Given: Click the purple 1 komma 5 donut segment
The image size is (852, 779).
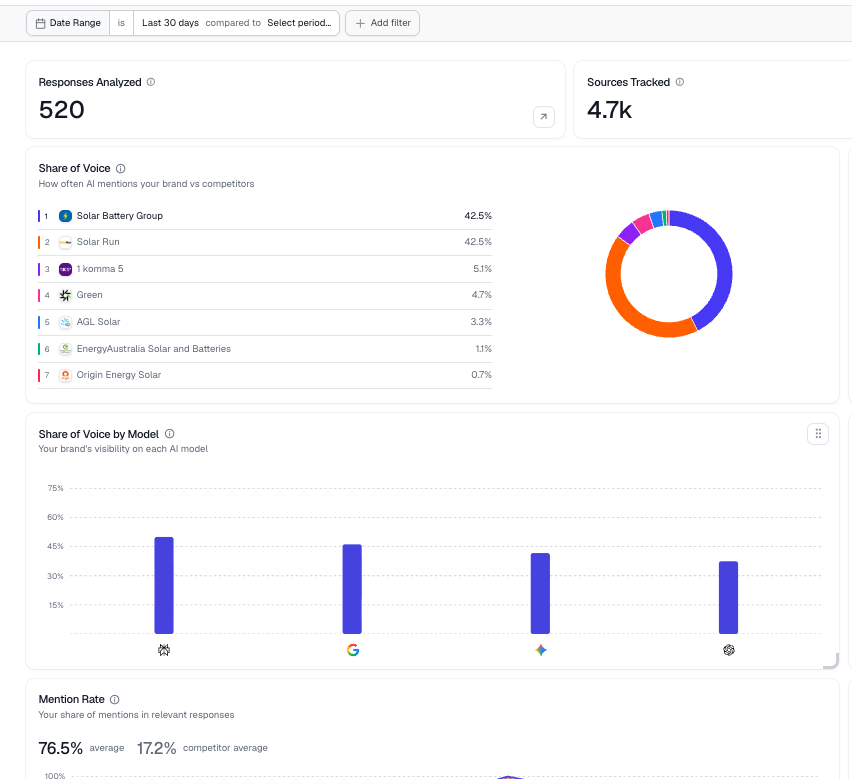Looking at the screenshot, I should coord(629,233).
